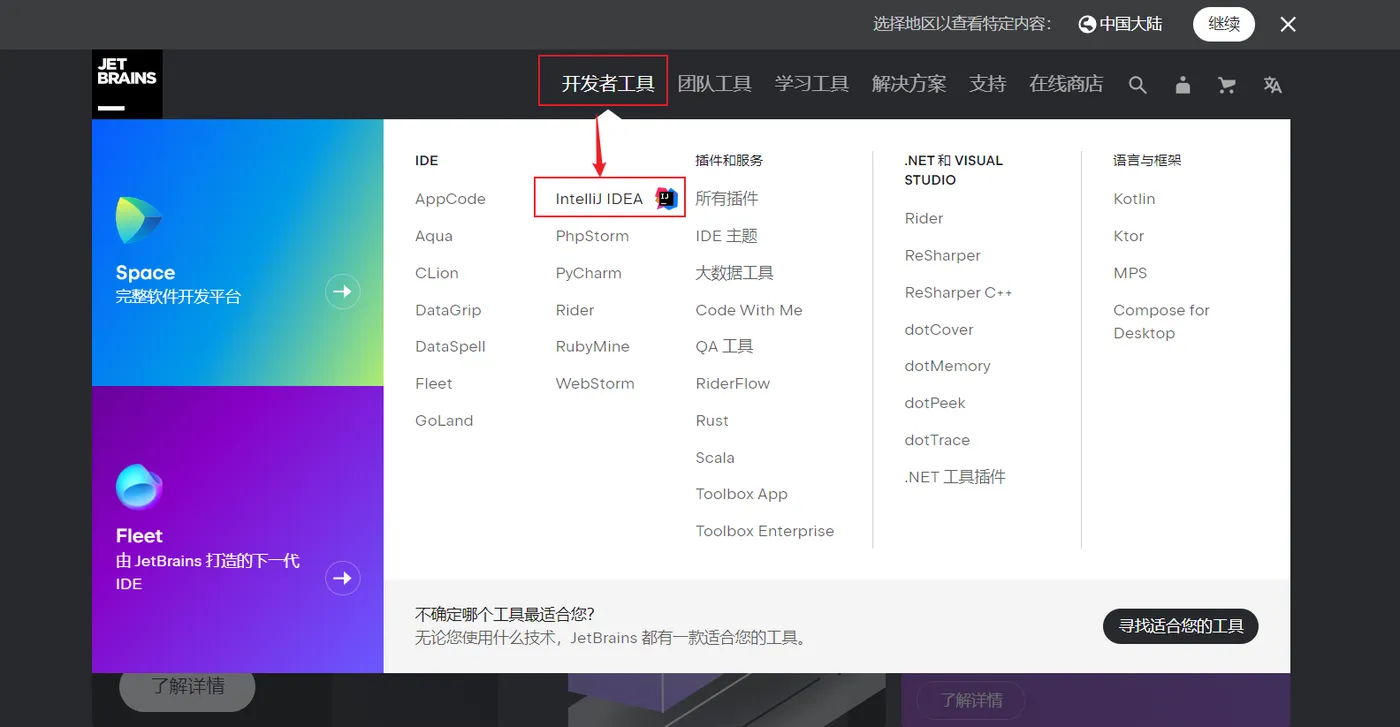Open the Fleet link in IDE list

click(x=434, y=384)
